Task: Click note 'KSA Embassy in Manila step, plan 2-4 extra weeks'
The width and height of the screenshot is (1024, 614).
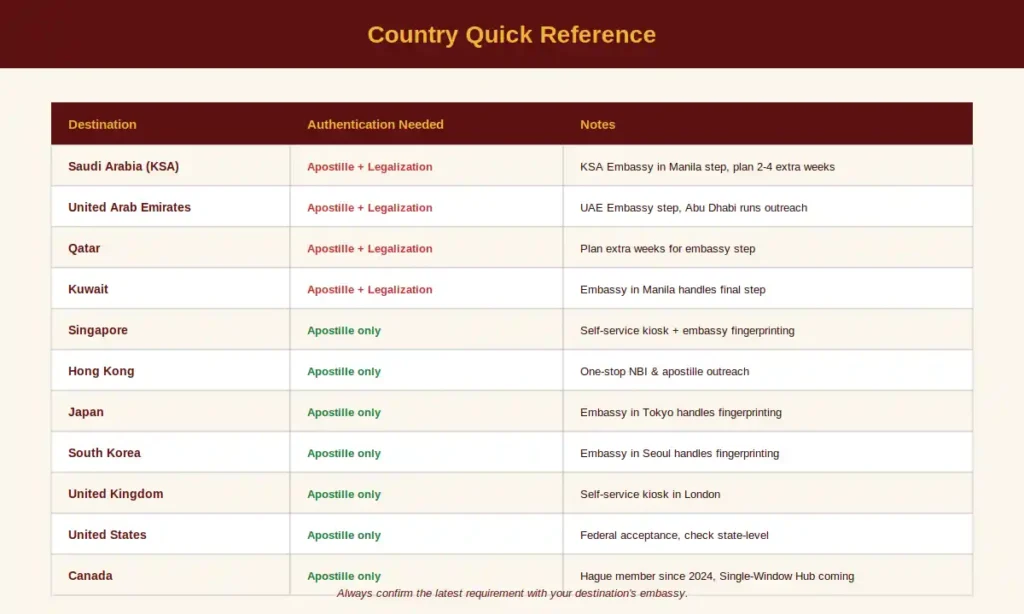Action: tap(707, 167)
